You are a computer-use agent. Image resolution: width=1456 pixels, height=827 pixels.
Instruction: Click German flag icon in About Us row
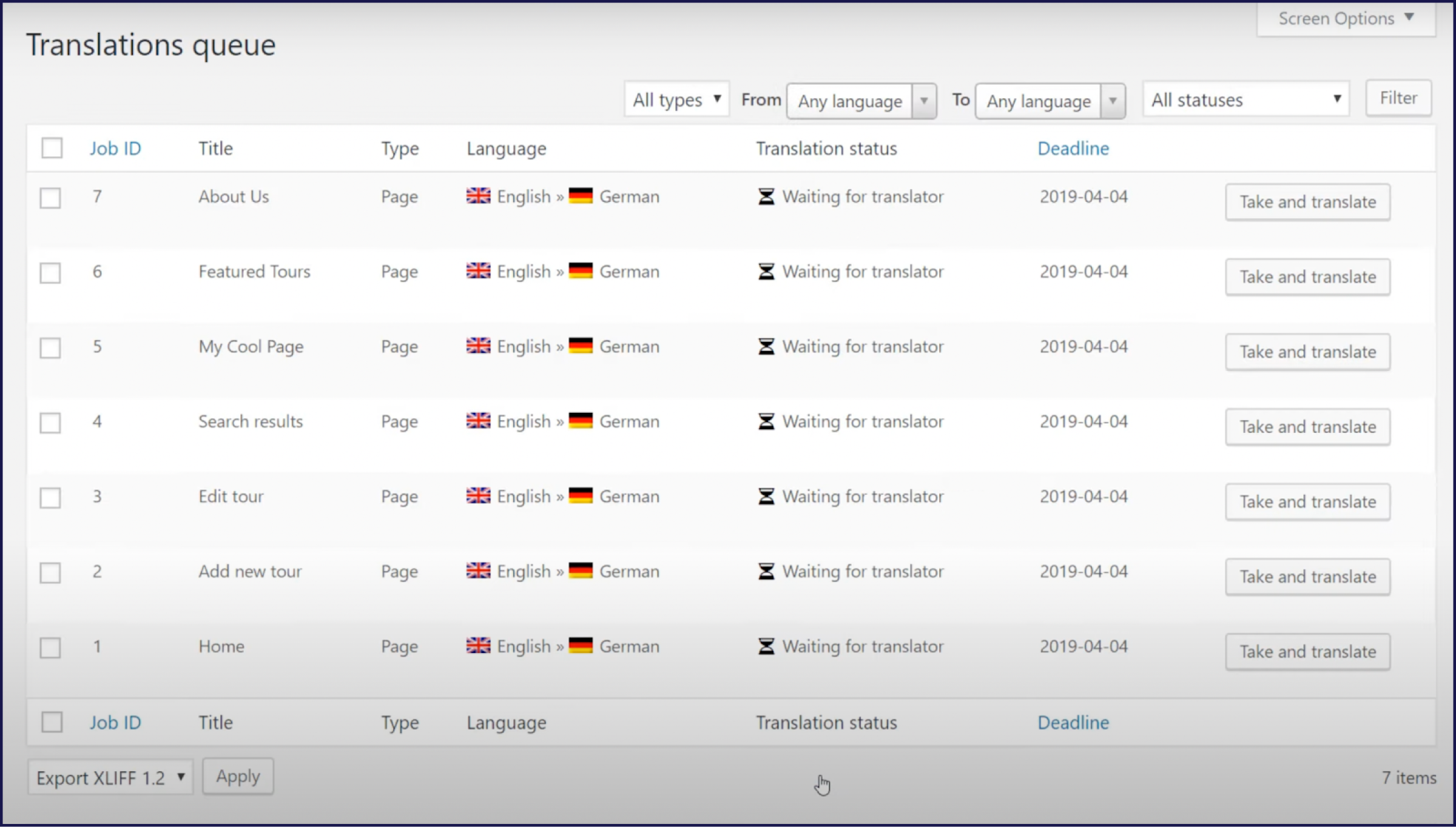point(581,195)
